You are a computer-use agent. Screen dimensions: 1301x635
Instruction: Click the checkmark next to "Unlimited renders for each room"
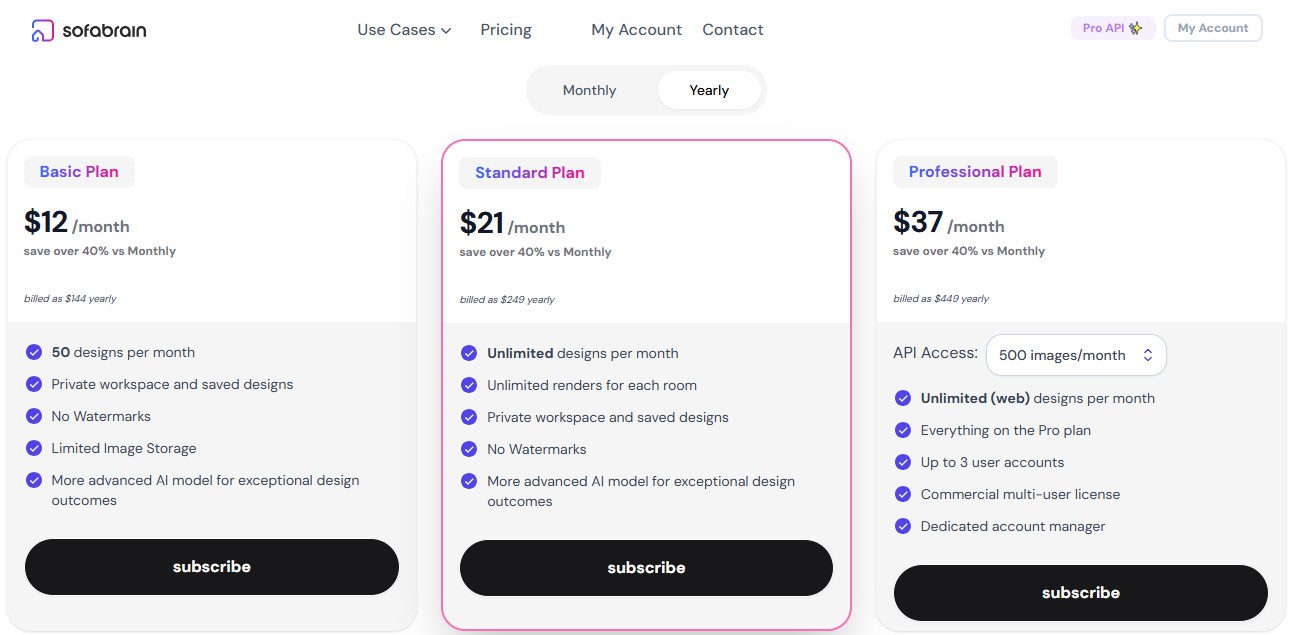469,385
